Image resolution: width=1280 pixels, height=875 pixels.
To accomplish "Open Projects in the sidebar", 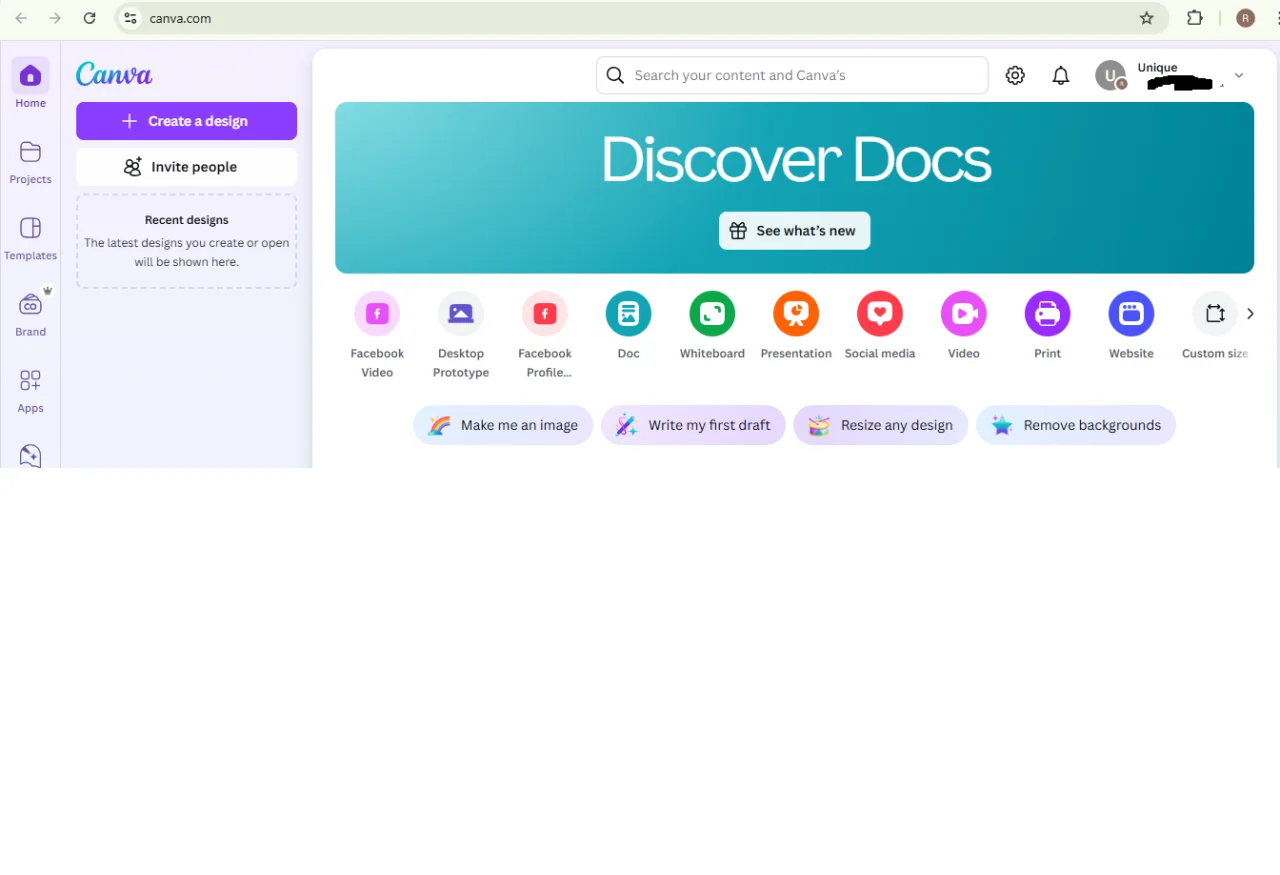I will (30, 161).
